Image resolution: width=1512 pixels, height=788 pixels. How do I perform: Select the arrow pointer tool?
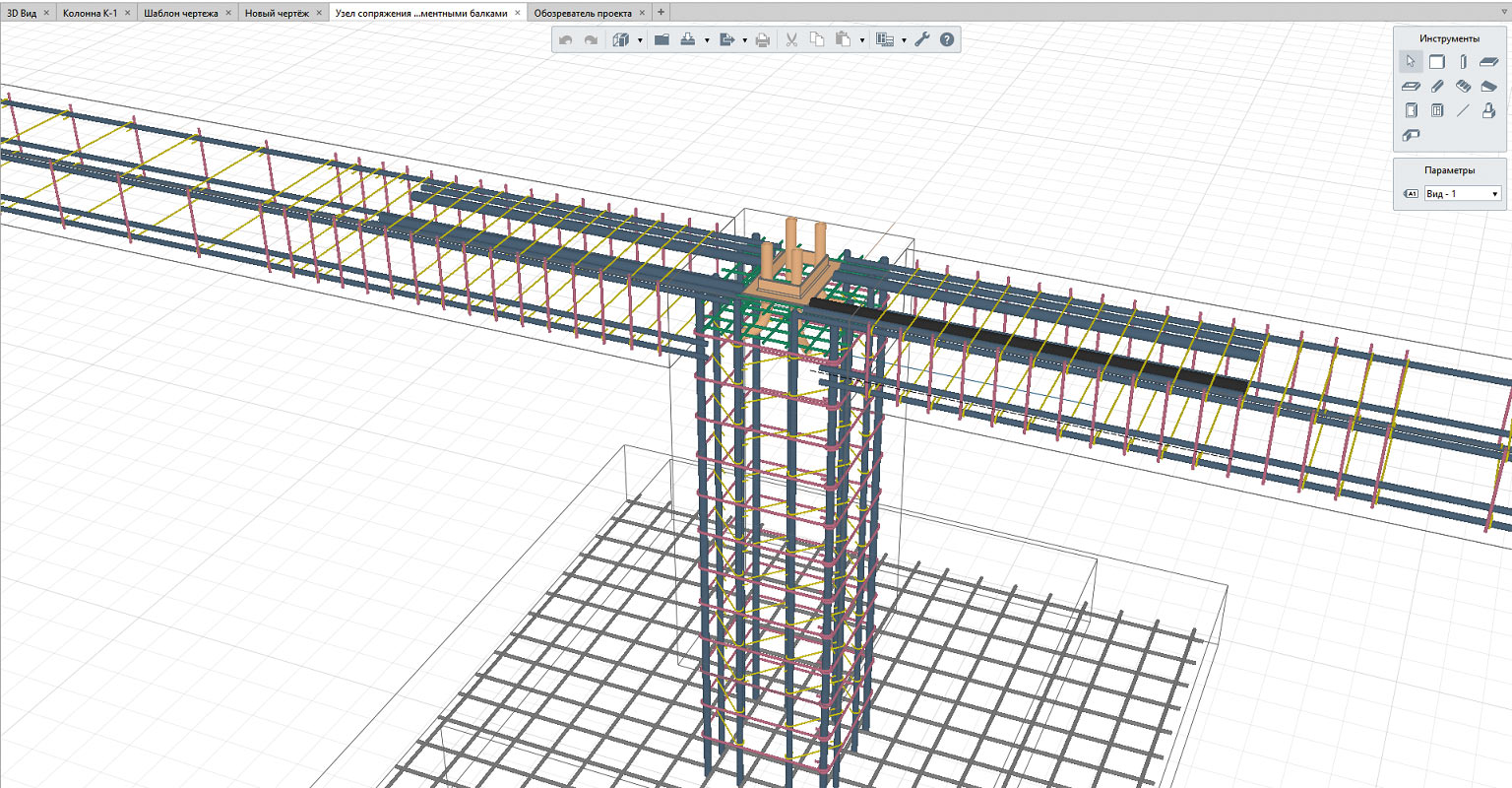(1411, 62)
